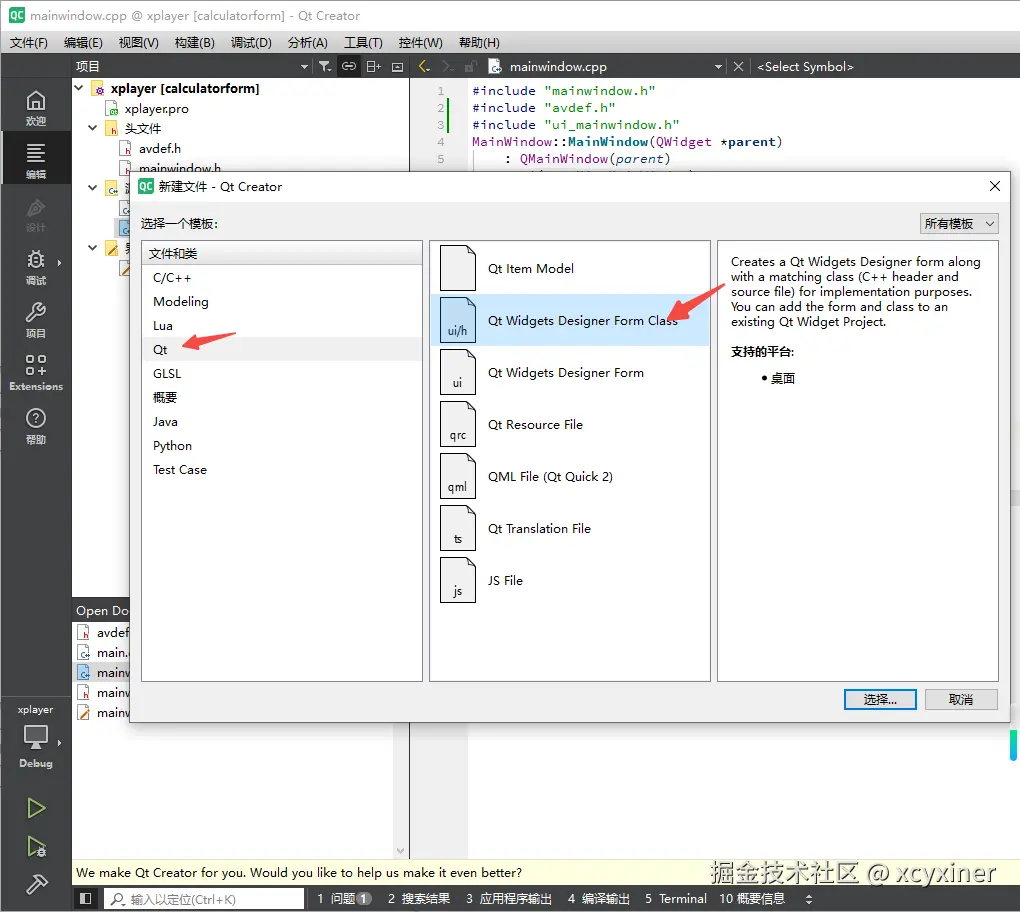Image resolution: width=1020 pixels, height=912 pixels.
Task: Click the close/minimize Projects panel icon
Action: [x=397, y=66]
